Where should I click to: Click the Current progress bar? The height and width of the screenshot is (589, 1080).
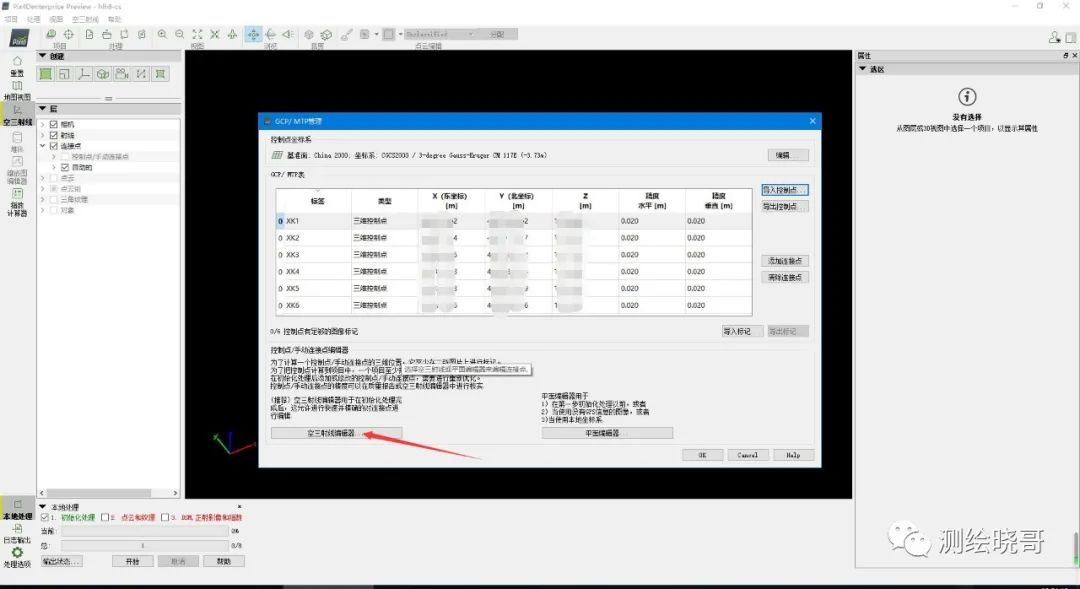(144, 531)
